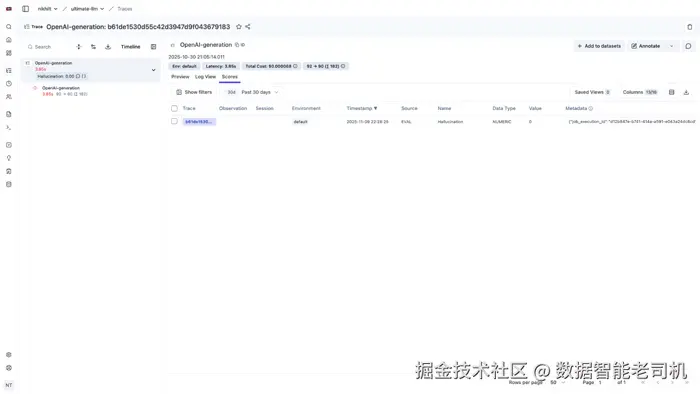The width and height of the screenshot is (700, 394).
Task: Open comments bubble icon near Annotate
Action: click(x=688, y=46)
